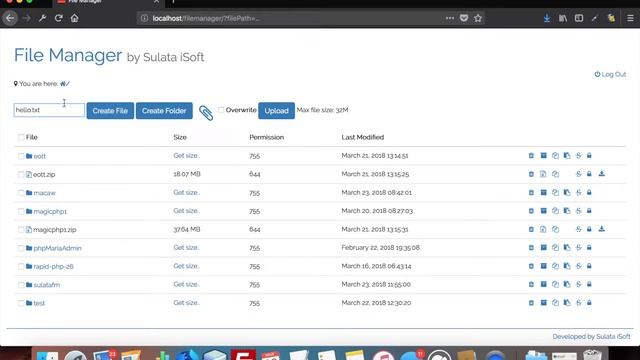The height and width of the screenshot is (360, 640).
Task: Copy the eott folder using copy icon
Action: point(555,156)
